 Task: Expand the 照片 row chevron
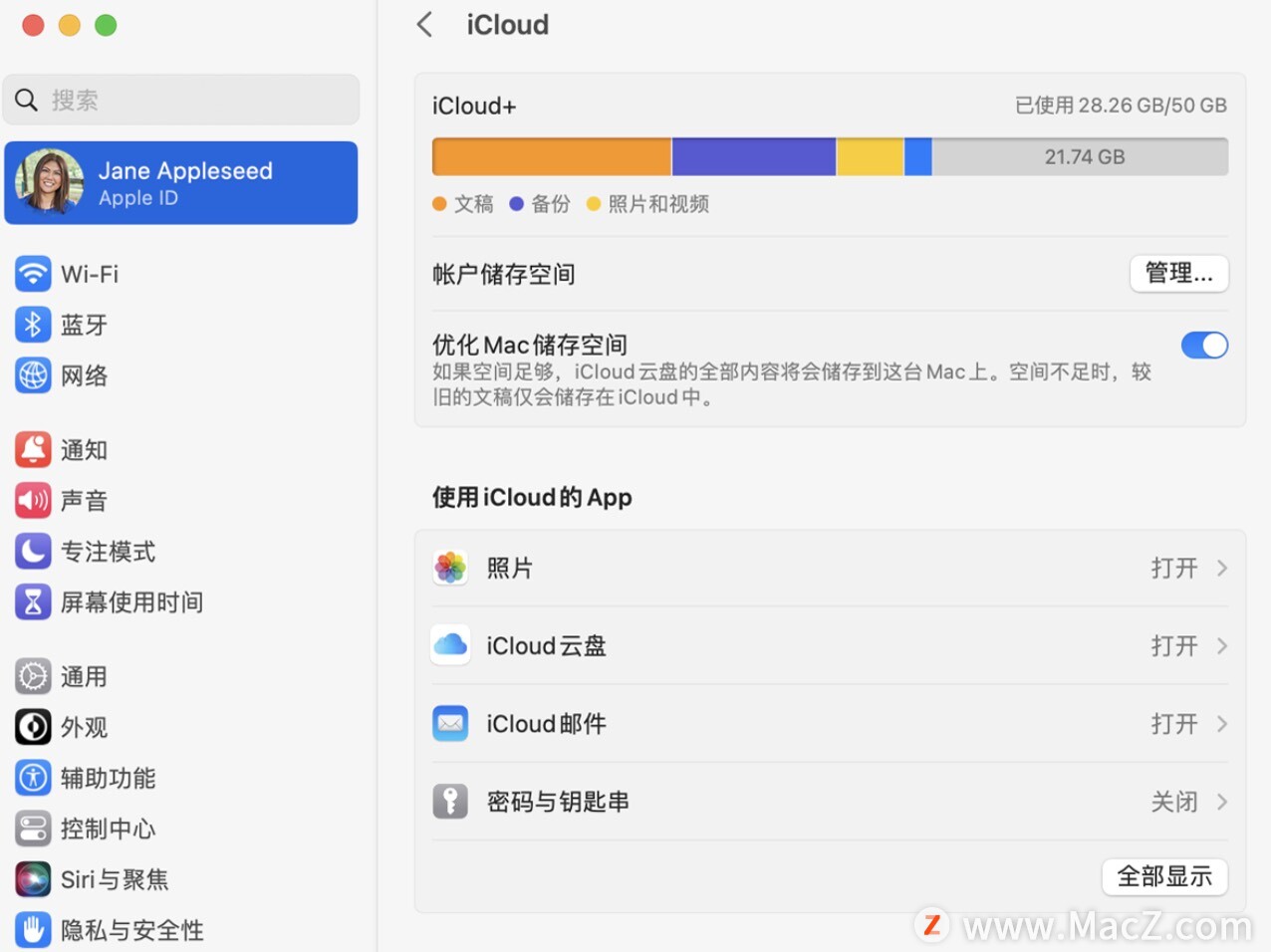tap(1222, 569)
